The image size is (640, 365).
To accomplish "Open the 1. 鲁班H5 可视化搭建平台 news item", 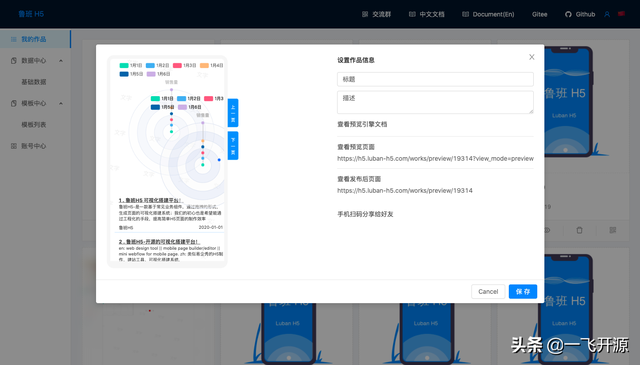I will click(x=151, y=200).
